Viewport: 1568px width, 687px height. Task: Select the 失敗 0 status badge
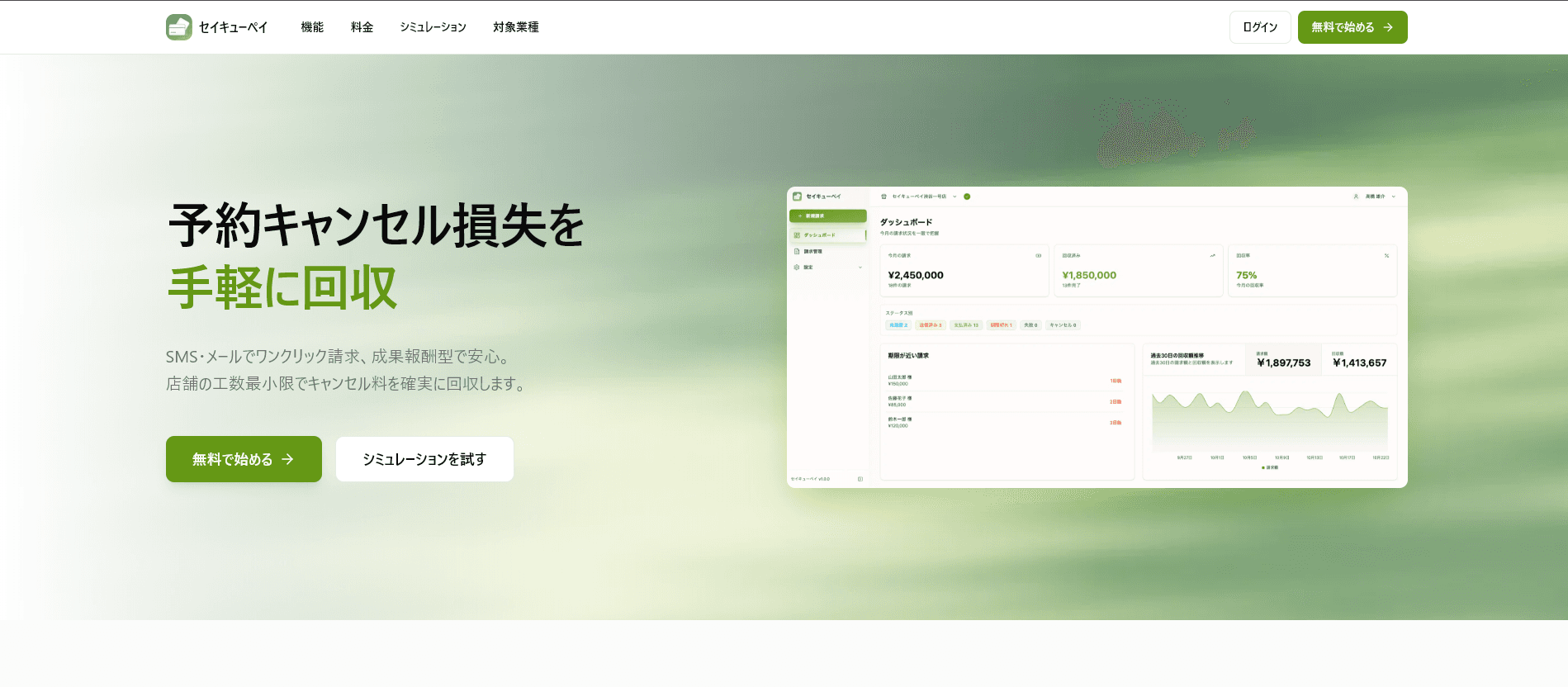[x=1030, y=325]
